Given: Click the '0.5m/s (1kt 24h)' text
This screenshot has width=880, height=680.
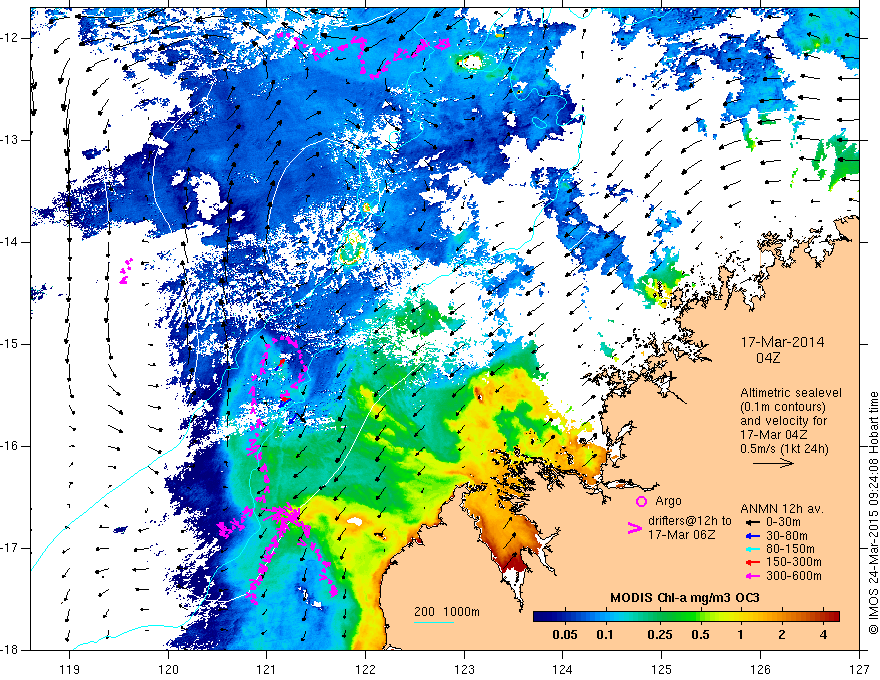Looking at the screenshot, I should (x=785, y=449).
